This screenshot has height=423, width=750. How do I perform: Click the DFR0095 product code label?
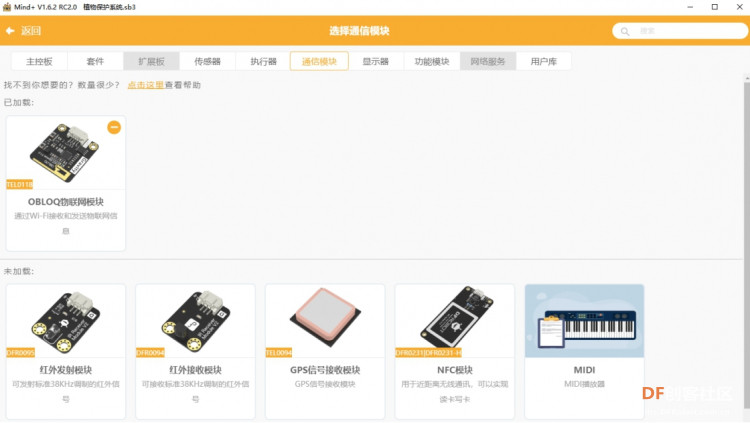click(x=20, y=353)
